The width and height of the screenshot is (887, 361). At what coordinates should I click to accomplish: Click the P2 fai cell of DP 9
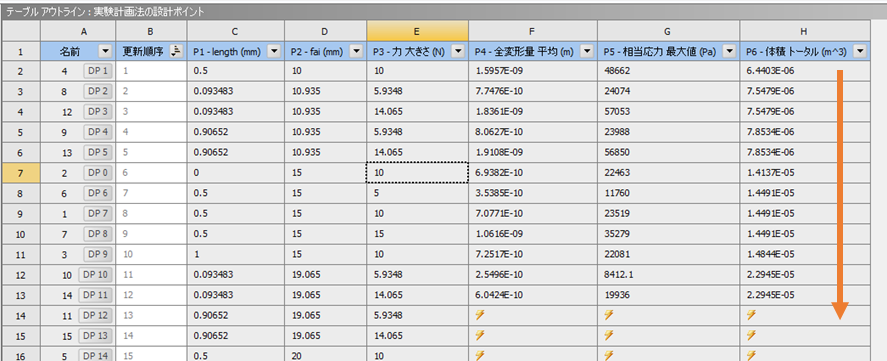[x=326, y=254]
